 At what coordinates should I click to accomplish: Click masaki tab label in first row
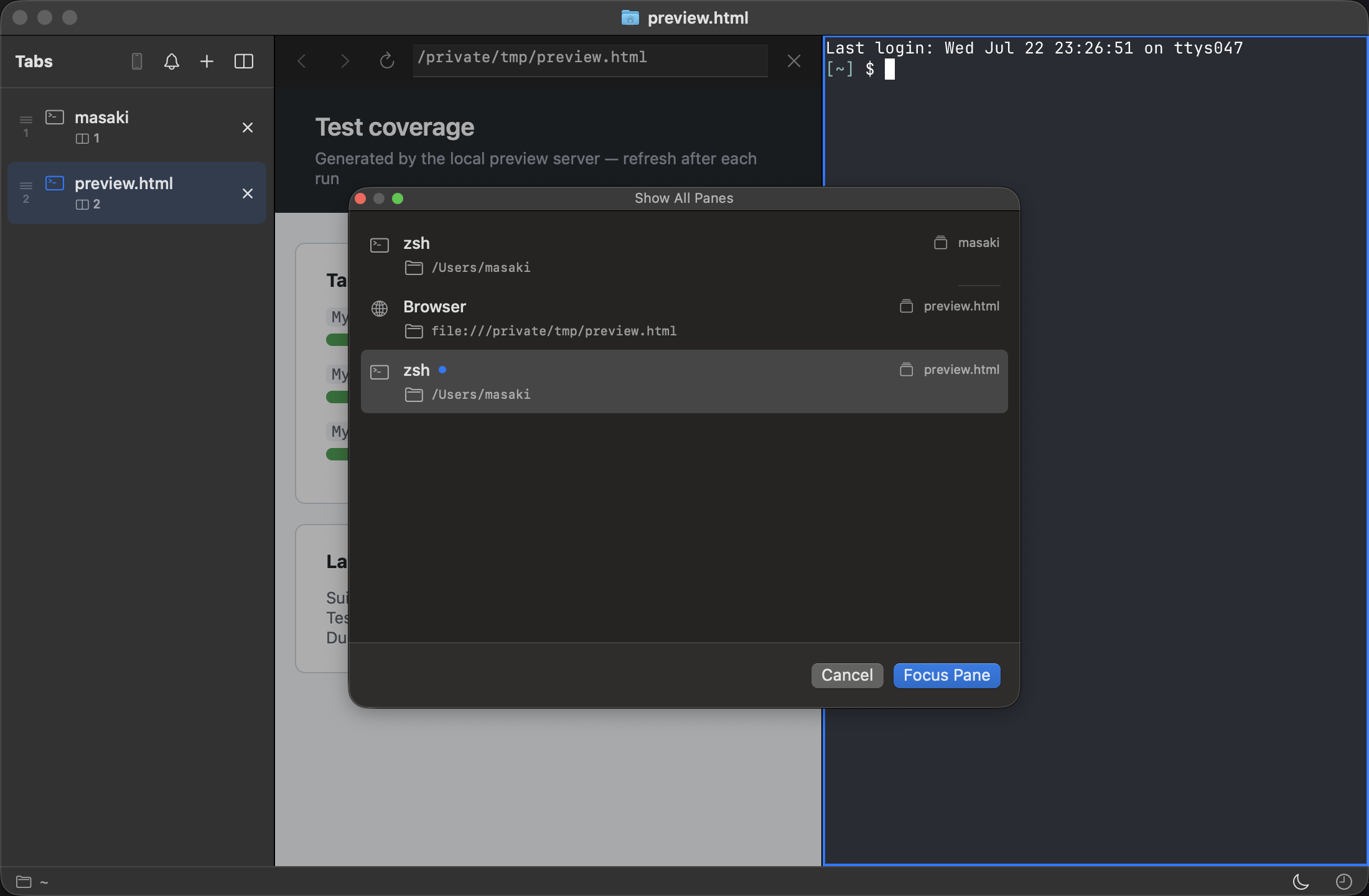tap(978, 243)
